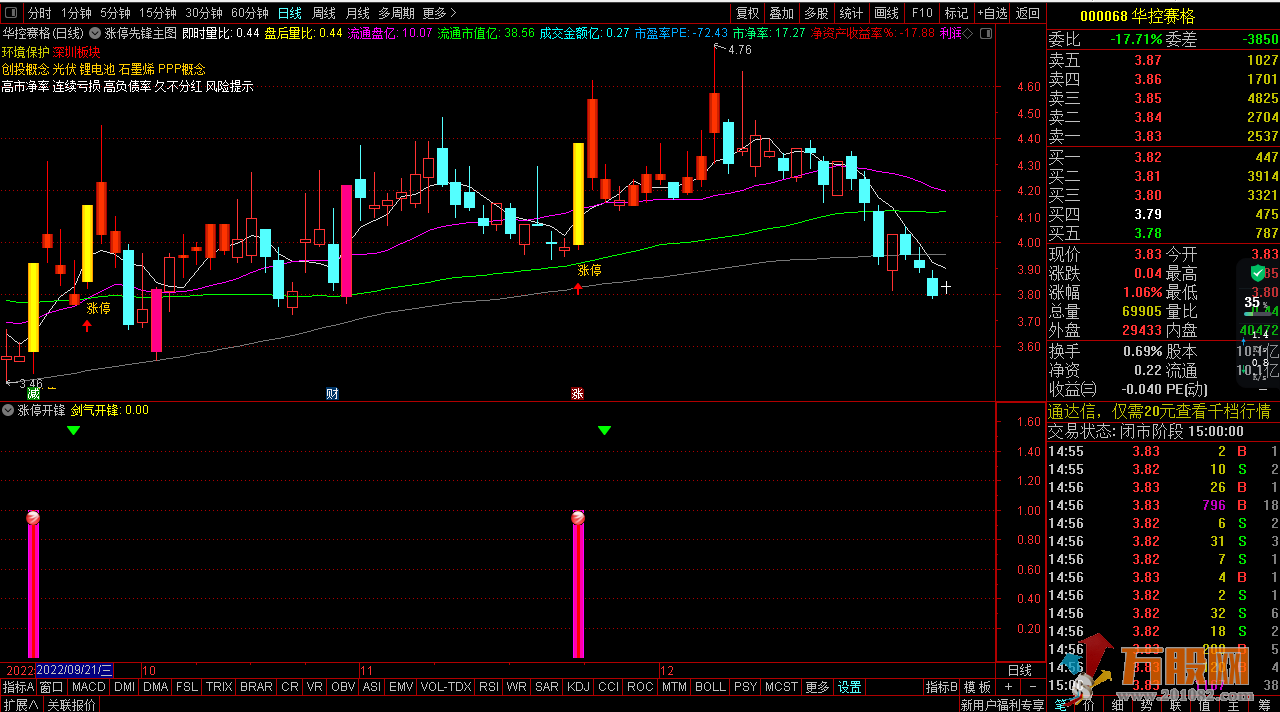Expand 更多 indicators in bottom bar
Screen dimensions: 1280x712
[x=817, y=687]
